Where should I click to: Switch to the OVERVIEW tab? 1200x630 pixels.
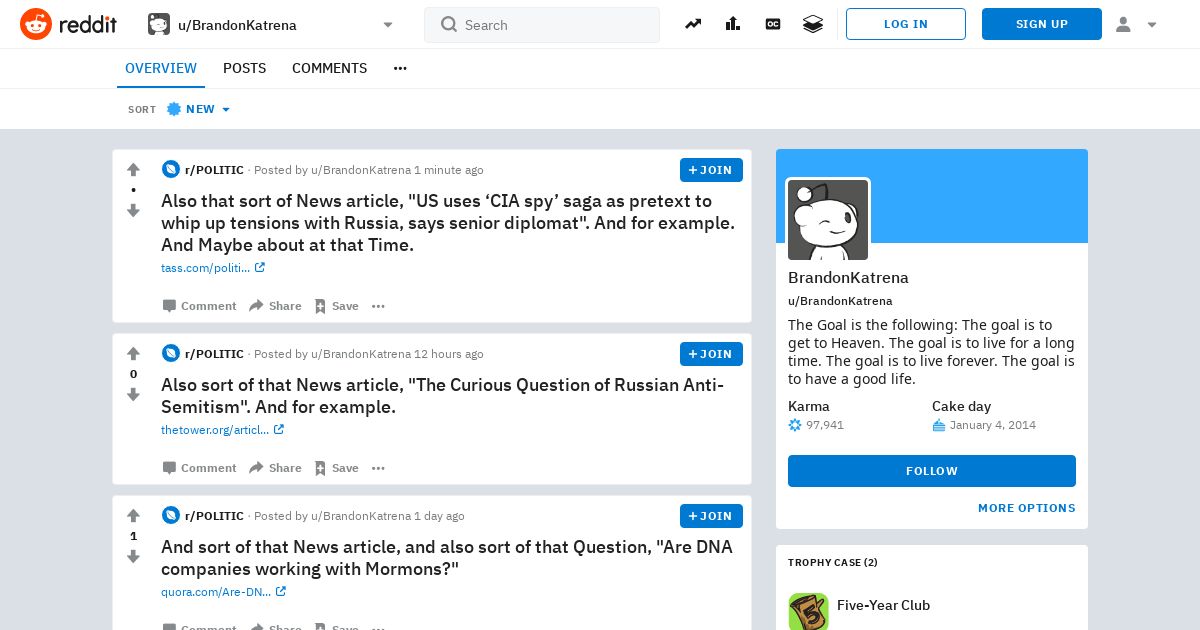(x=161, y=68)
